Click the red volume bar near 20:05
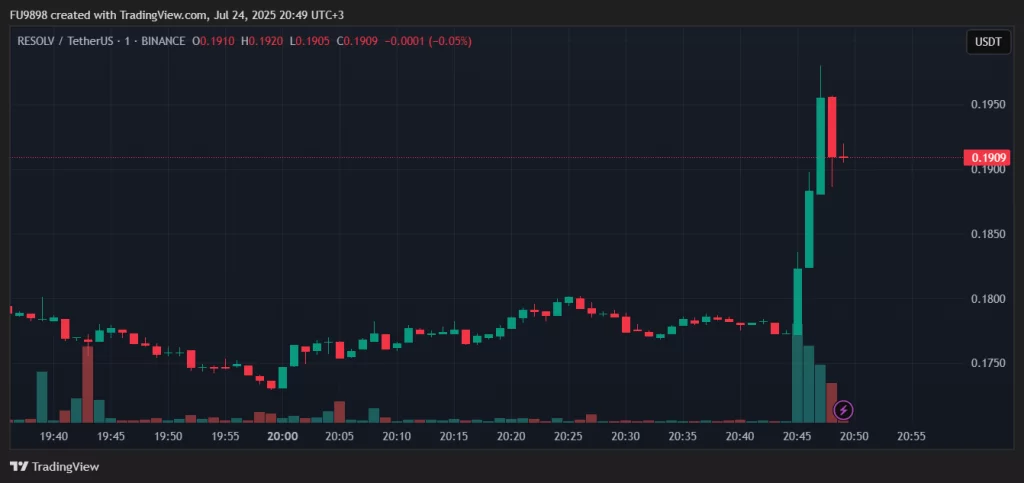Viewport: 1024px width, 483px height. coord(339,411)
